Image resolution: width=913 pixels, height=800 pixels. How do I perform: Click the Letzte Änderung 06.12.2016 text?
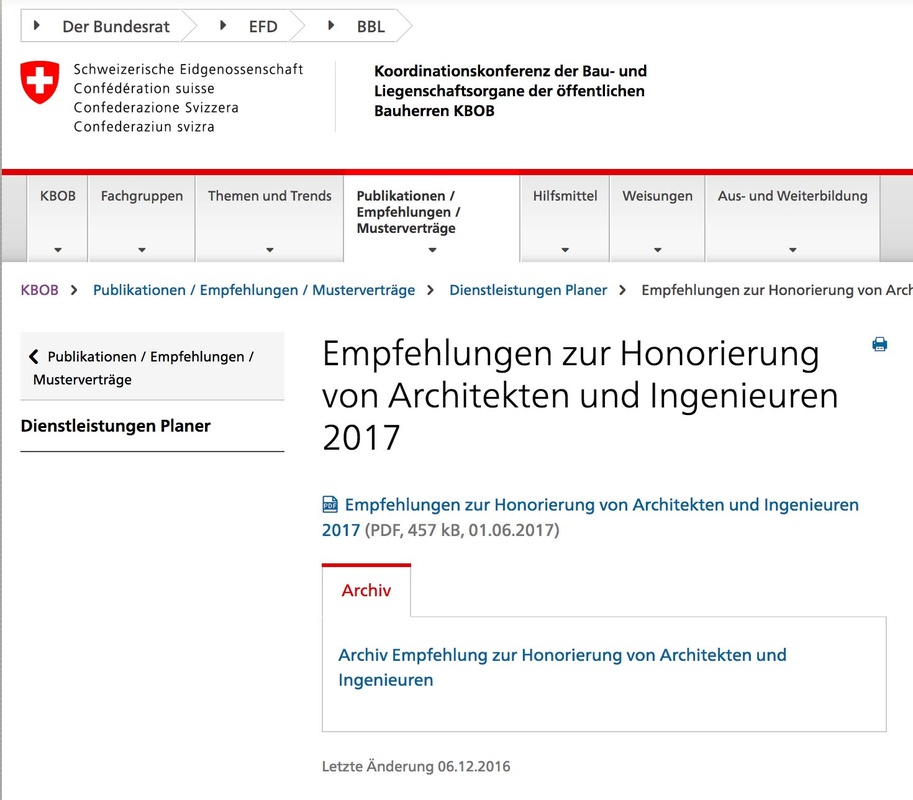tap(416, 766)
